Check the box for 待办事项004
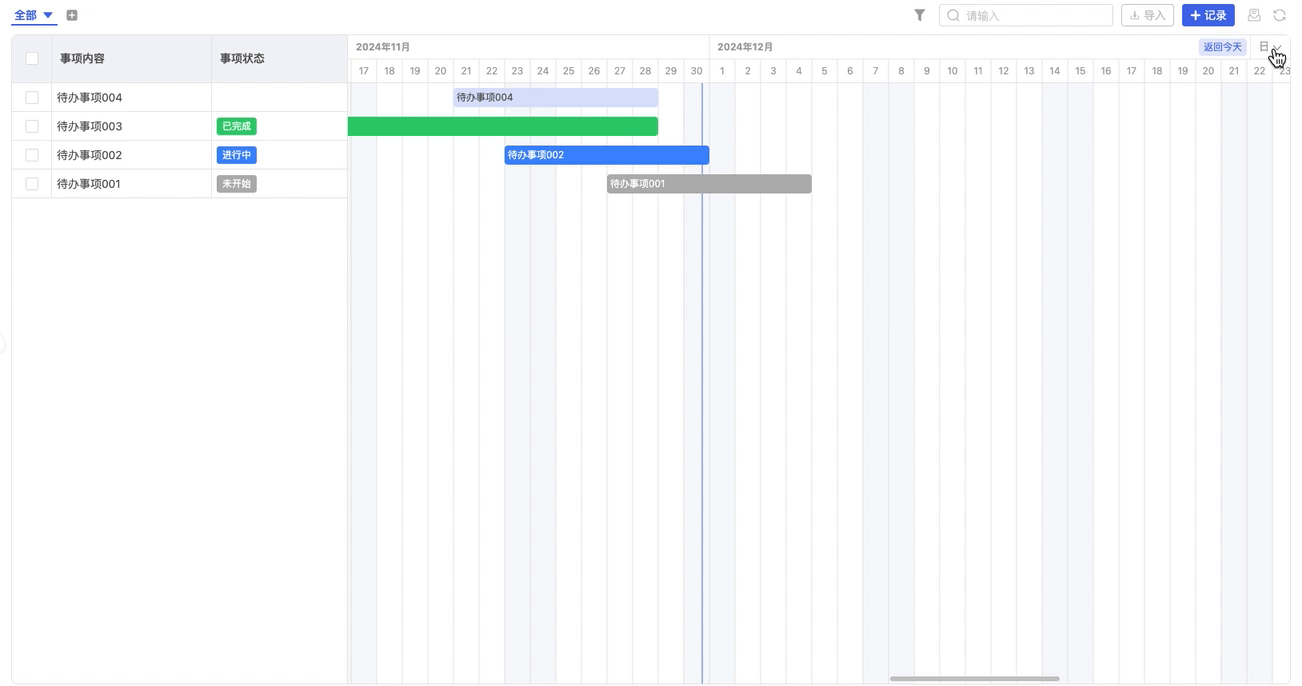 coord(32,97)
